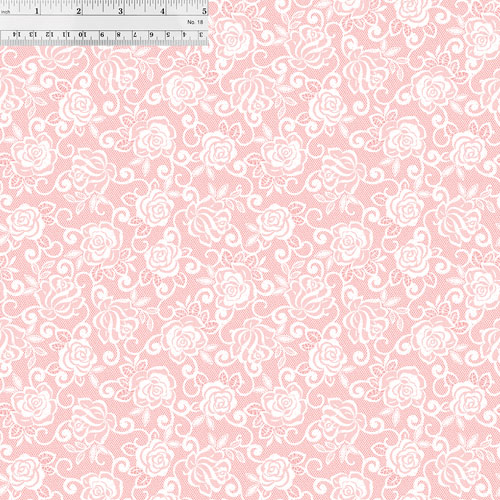Click the upside-down 10 on the centimeter scale
The image size is (500, 500).
(82, 34)
